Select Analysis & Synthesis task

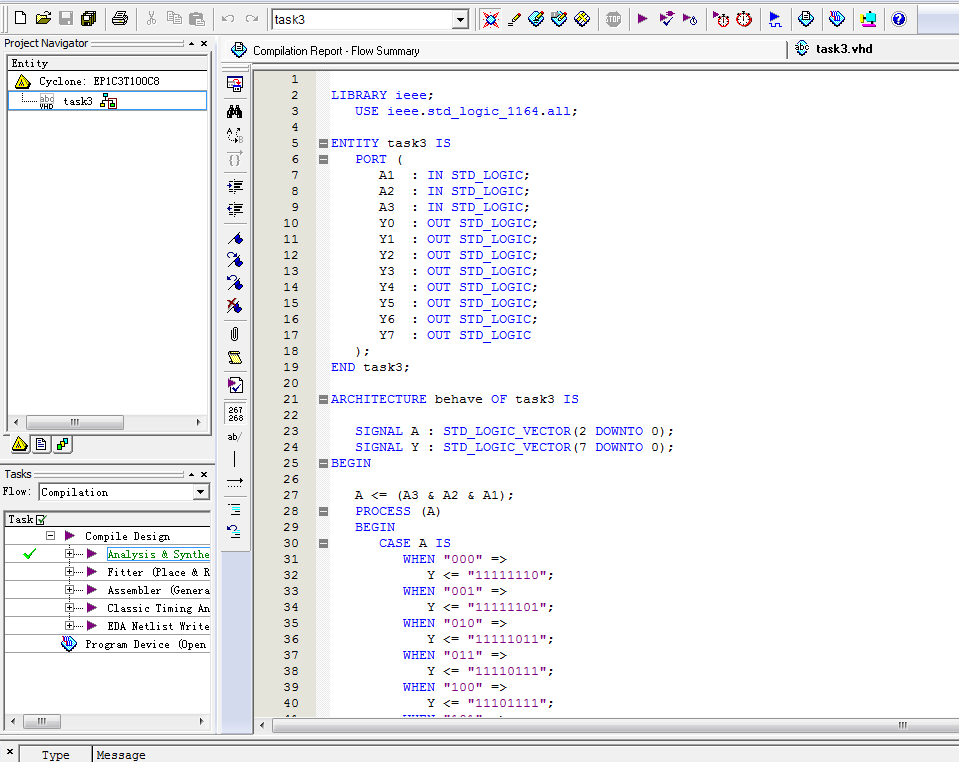pyautogui.click(x=158, y=554)
